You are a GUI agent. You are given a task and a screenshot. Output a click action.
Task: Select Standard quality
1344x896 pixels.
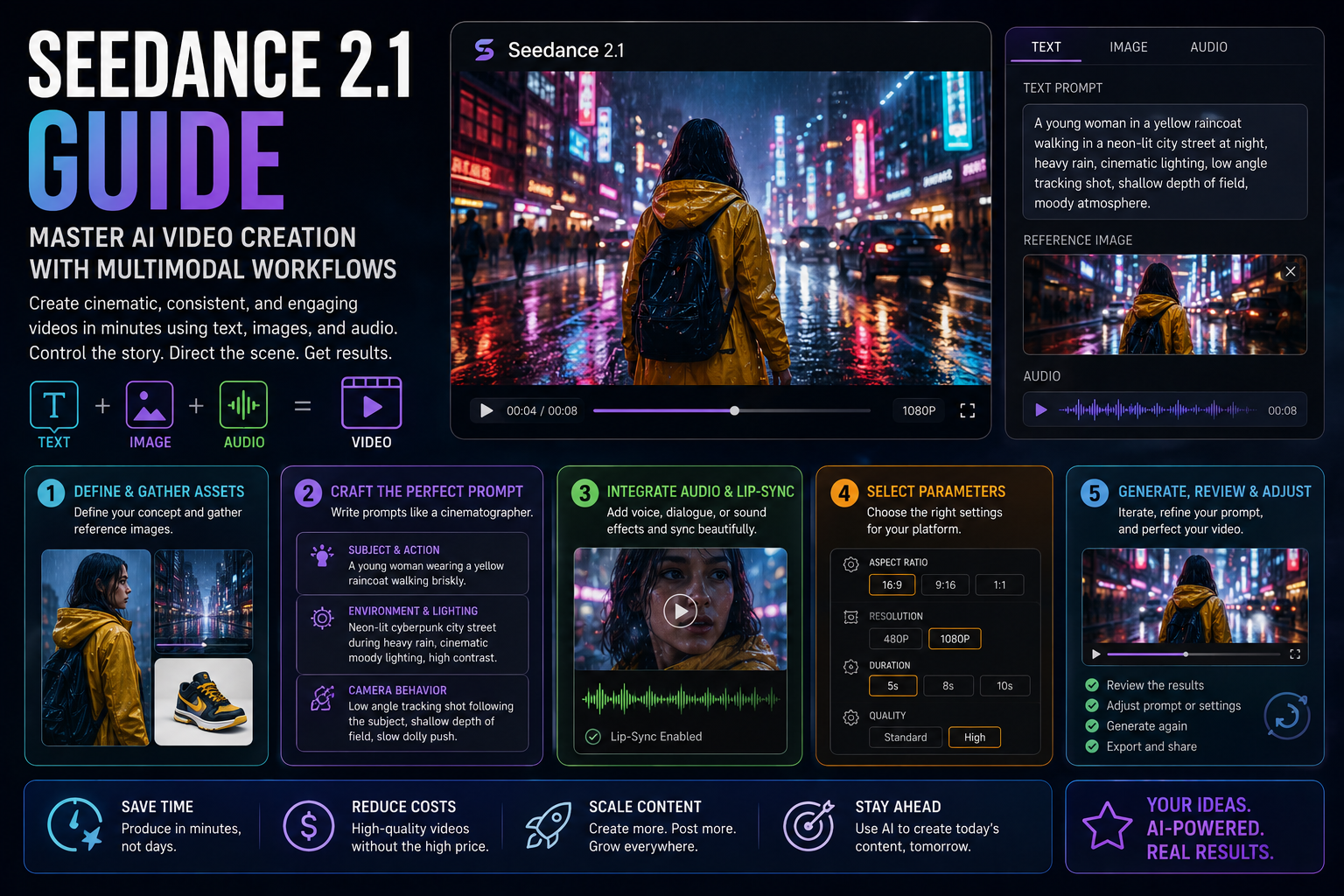[905, 737]
